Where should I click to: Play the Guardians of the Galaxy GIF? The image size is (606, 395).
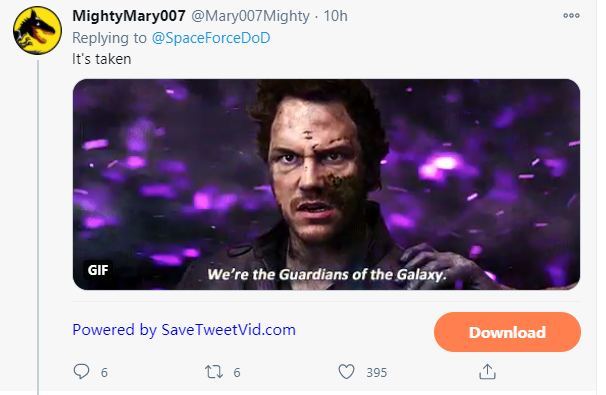[326, 184]
